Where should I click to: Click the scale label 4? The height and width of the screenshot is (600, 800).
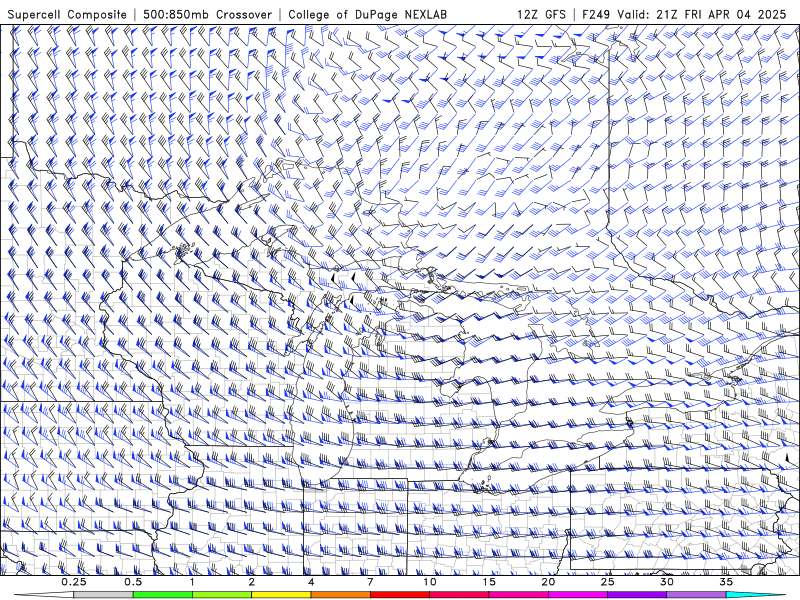click(311, 582)
